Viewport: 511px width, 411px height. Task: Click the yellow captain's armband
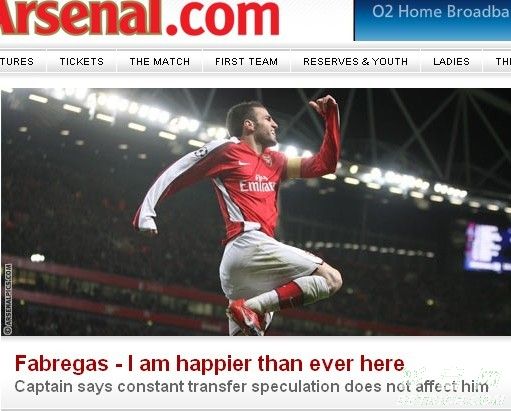[294, 168]
